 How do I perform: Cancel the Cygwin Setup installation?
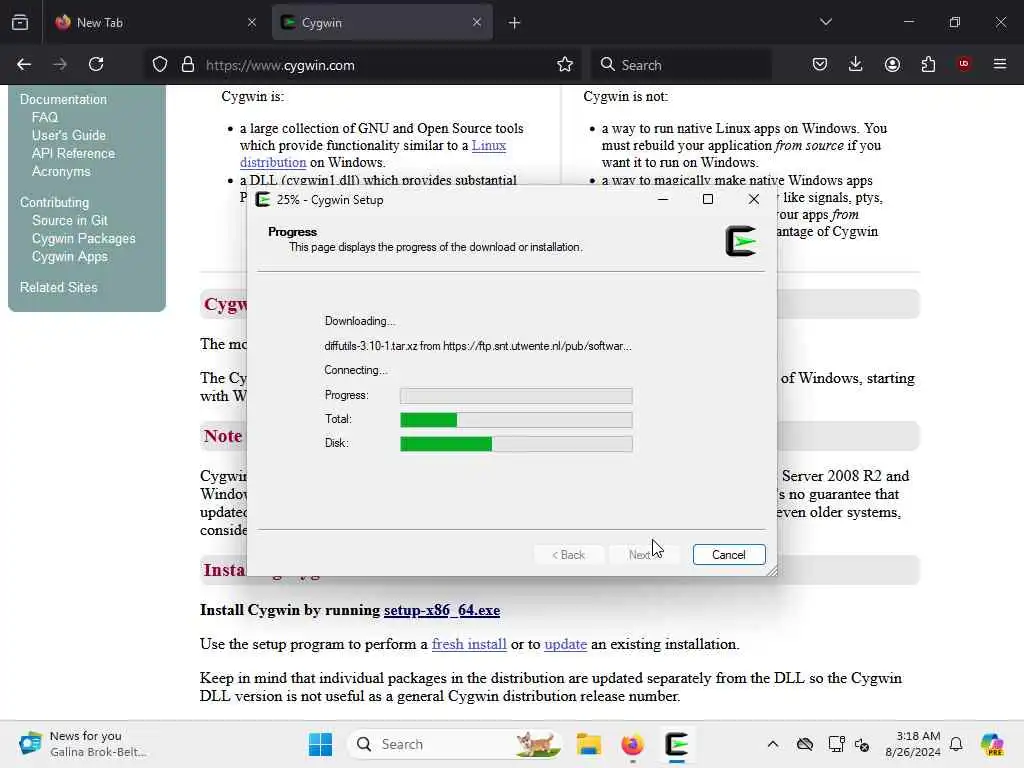point(729,554)
